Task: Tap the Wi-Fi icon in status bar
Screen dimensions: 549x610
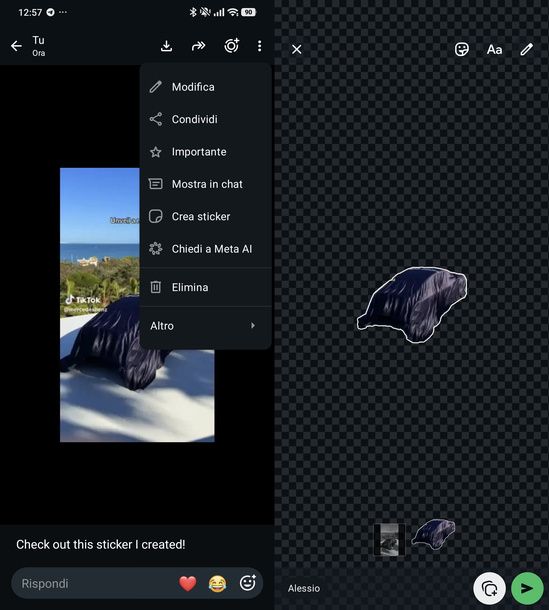Action: coord(233,12)
